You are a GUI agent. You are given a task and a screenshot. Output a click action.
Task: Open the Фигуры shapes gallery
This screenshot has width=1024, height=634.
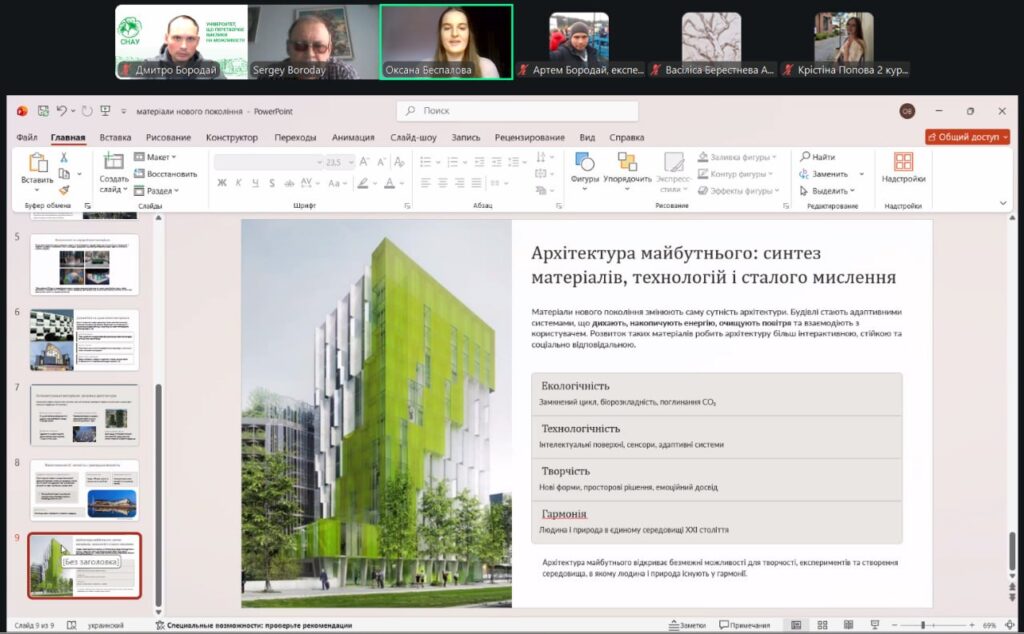tap(584, 166)
